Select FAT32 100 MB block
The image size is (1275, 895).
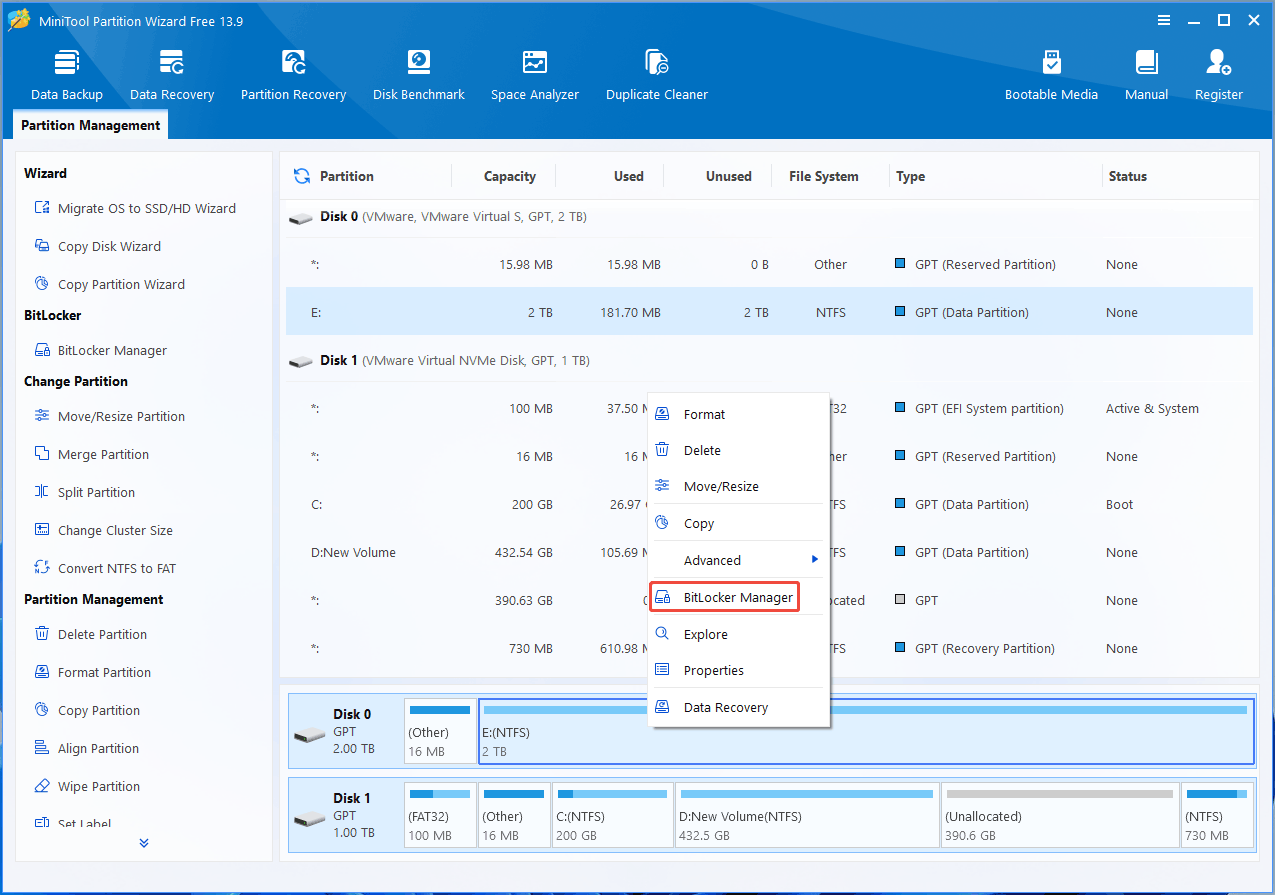click(x=440, y=815)
